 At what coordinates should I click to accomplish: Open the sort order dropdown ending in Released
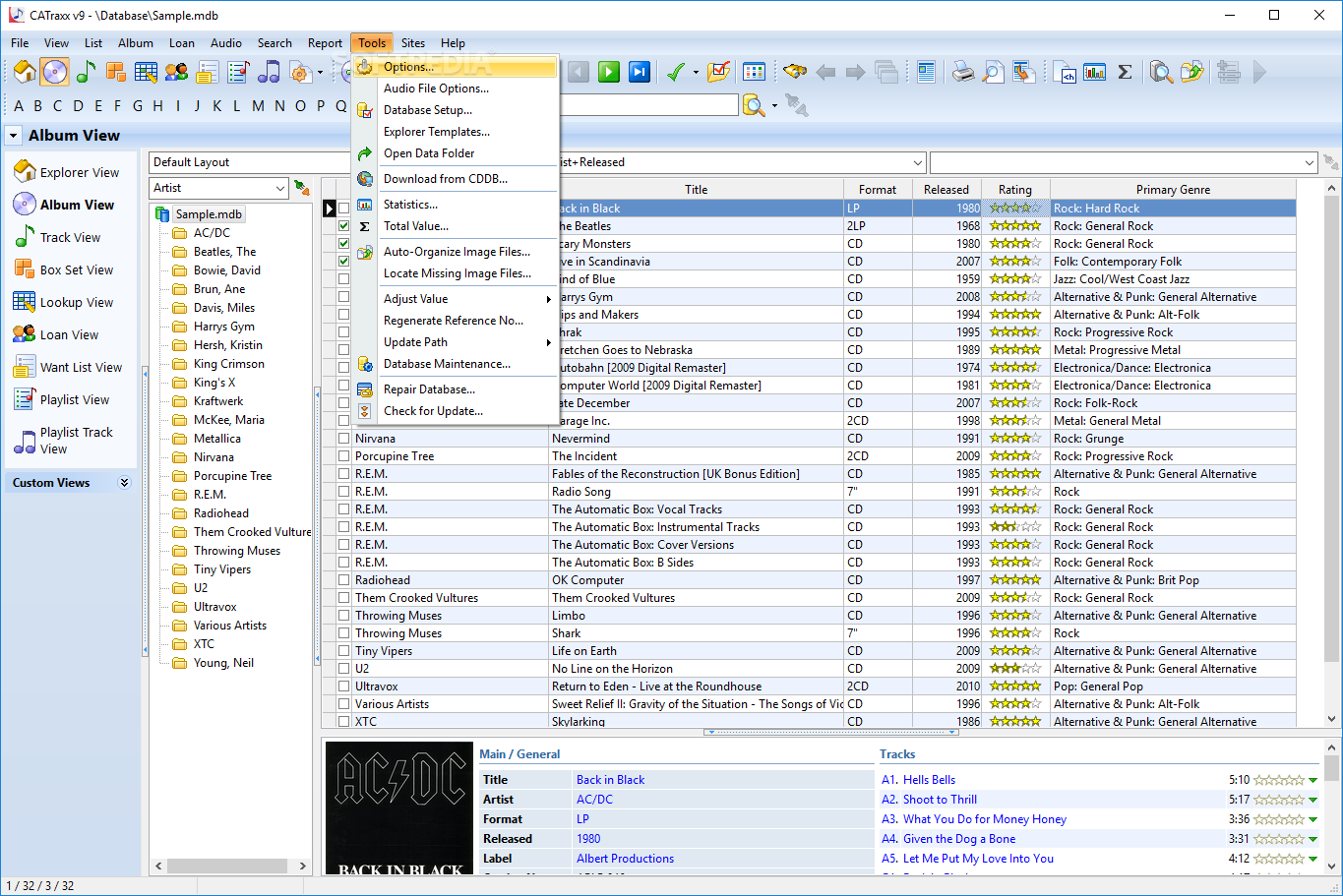tap(918, 162)
